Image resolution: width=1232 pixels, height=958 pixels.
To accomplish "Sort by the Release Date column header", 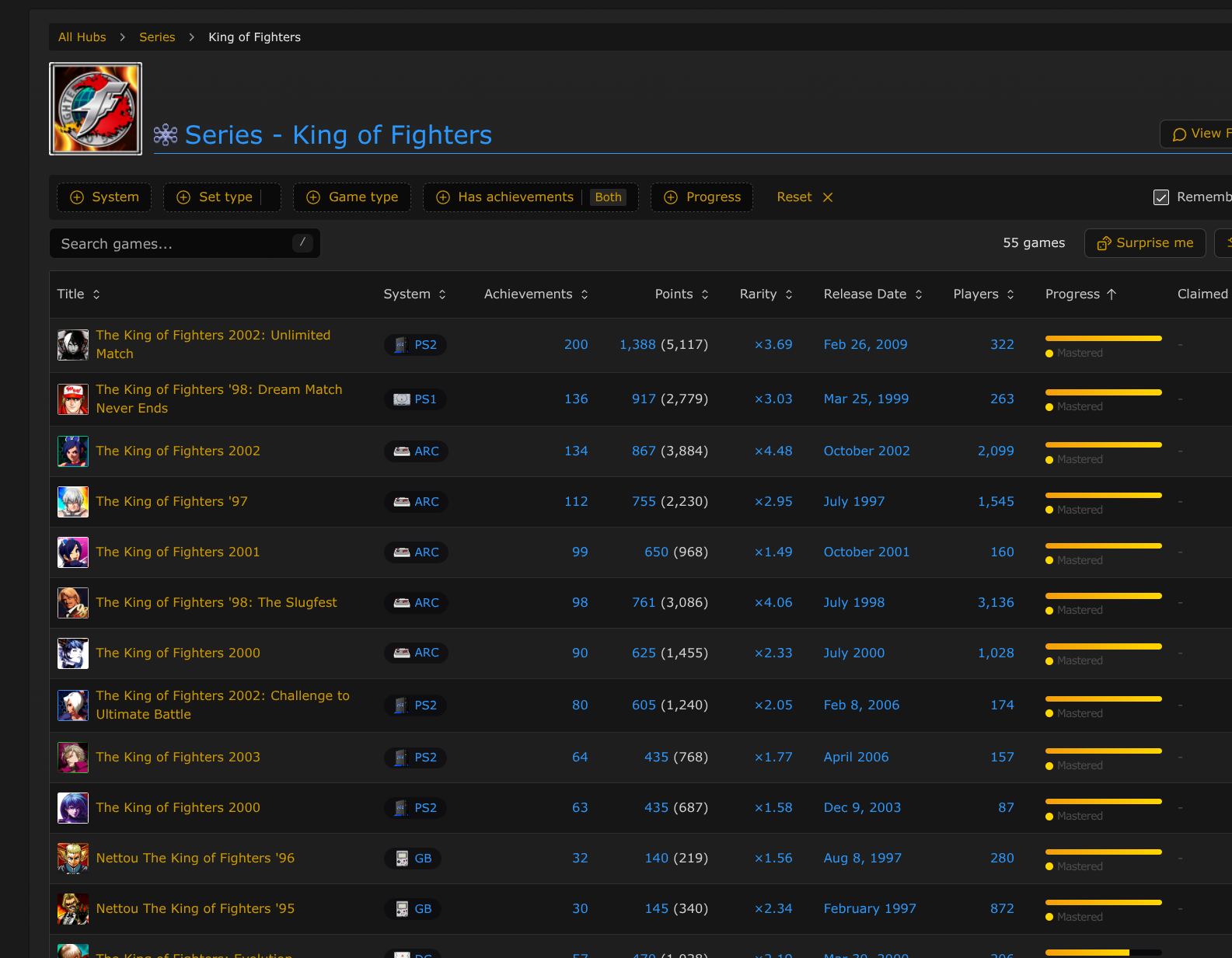I will click(x=873, y=294).
